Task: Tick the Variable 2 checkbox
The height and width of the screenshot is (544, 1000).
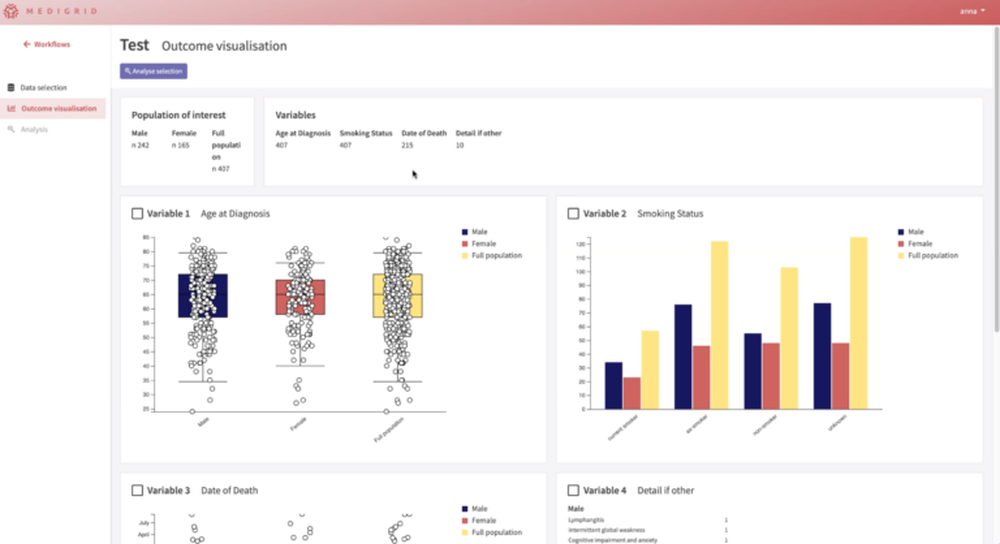Action: pyautogui.click(x=573, y=214)
